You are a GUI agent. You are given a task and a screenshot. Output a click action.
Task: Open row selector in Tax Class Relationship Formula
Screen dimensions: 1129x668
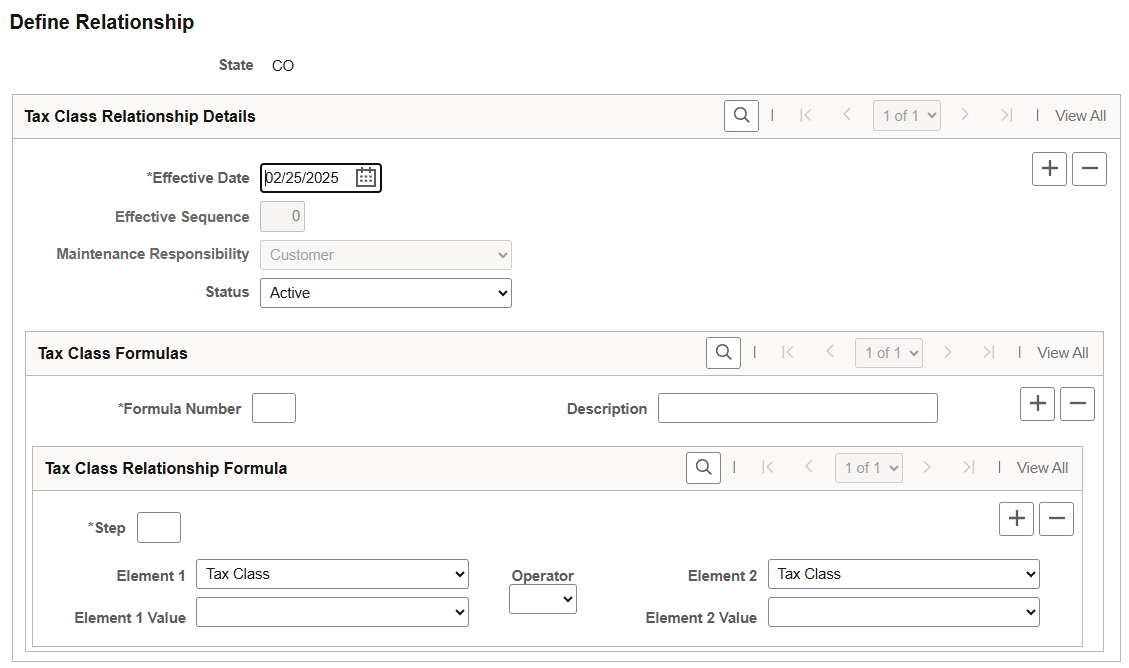click(x=869, y=468)
